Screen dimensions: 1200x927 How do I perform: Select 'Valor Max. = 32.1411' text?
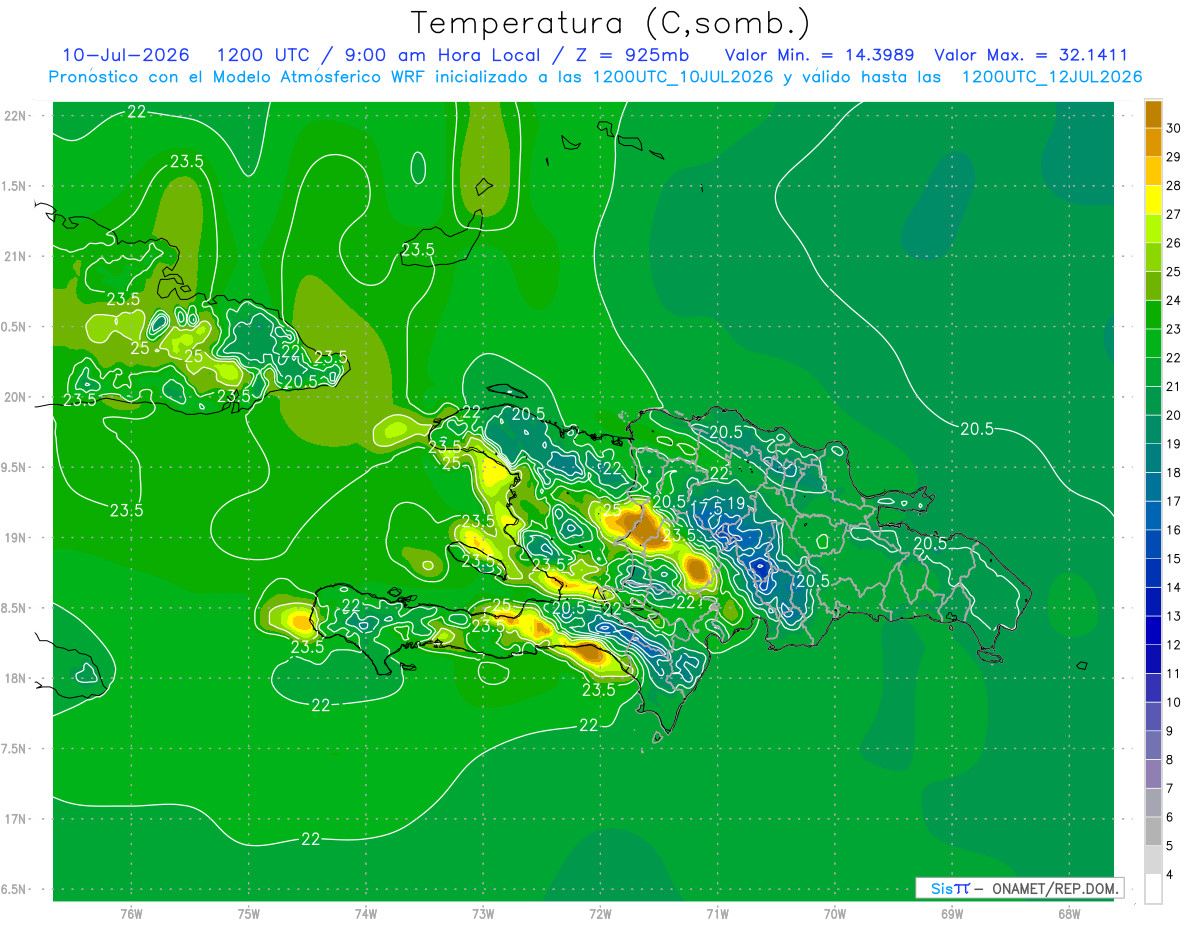pyautogui.click(x=1031, y=55)
